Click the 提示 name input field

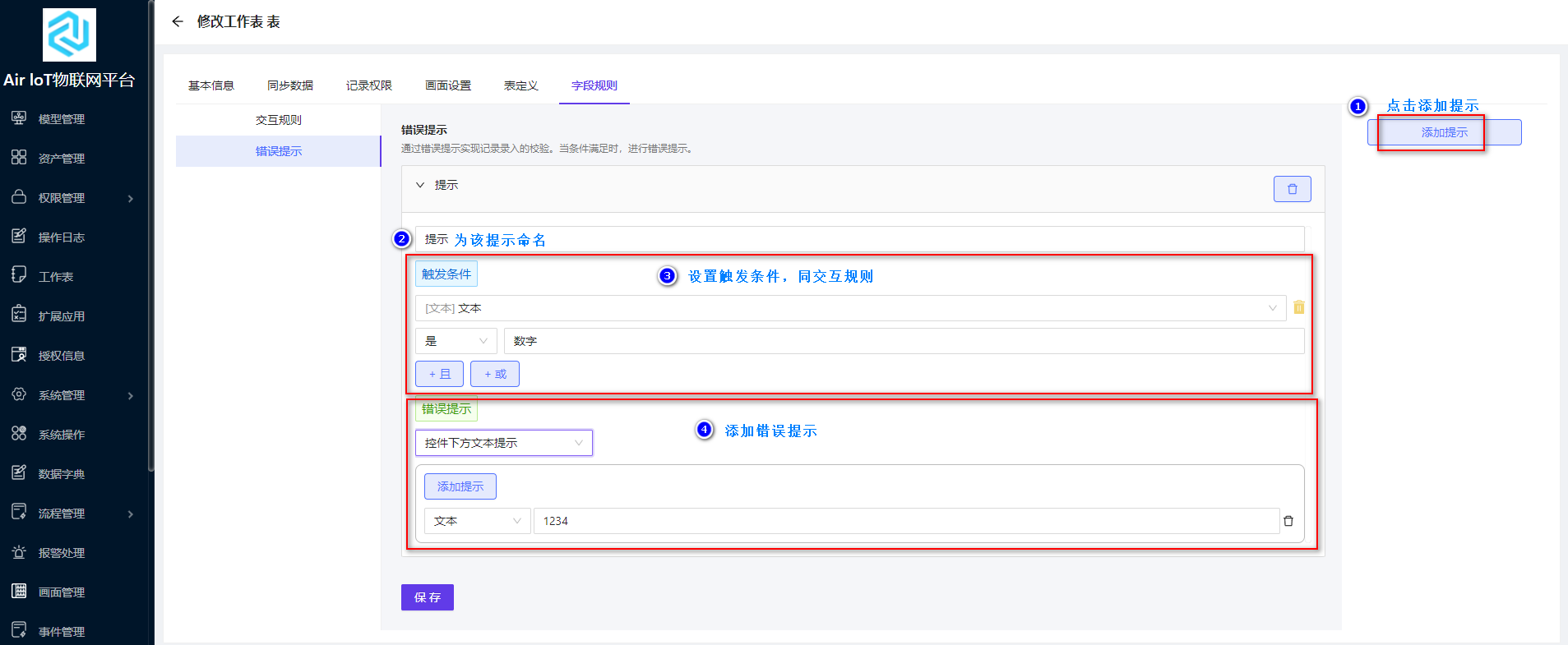[860, 239]
